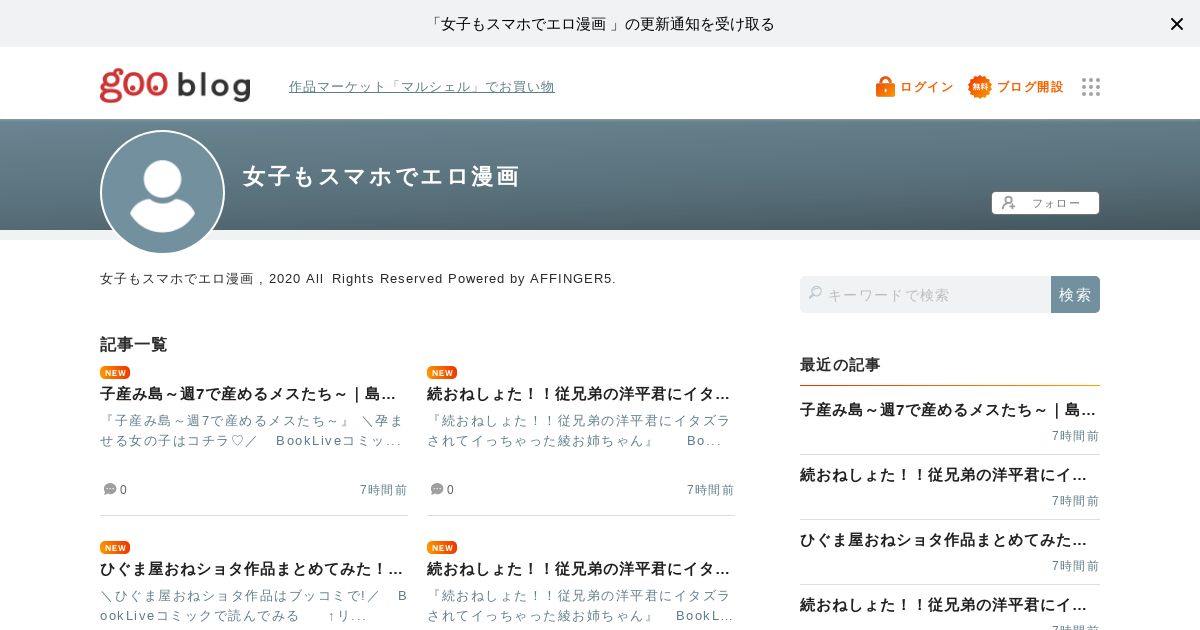Click NEW badge above ひぐま屋 article

point(115,548)
